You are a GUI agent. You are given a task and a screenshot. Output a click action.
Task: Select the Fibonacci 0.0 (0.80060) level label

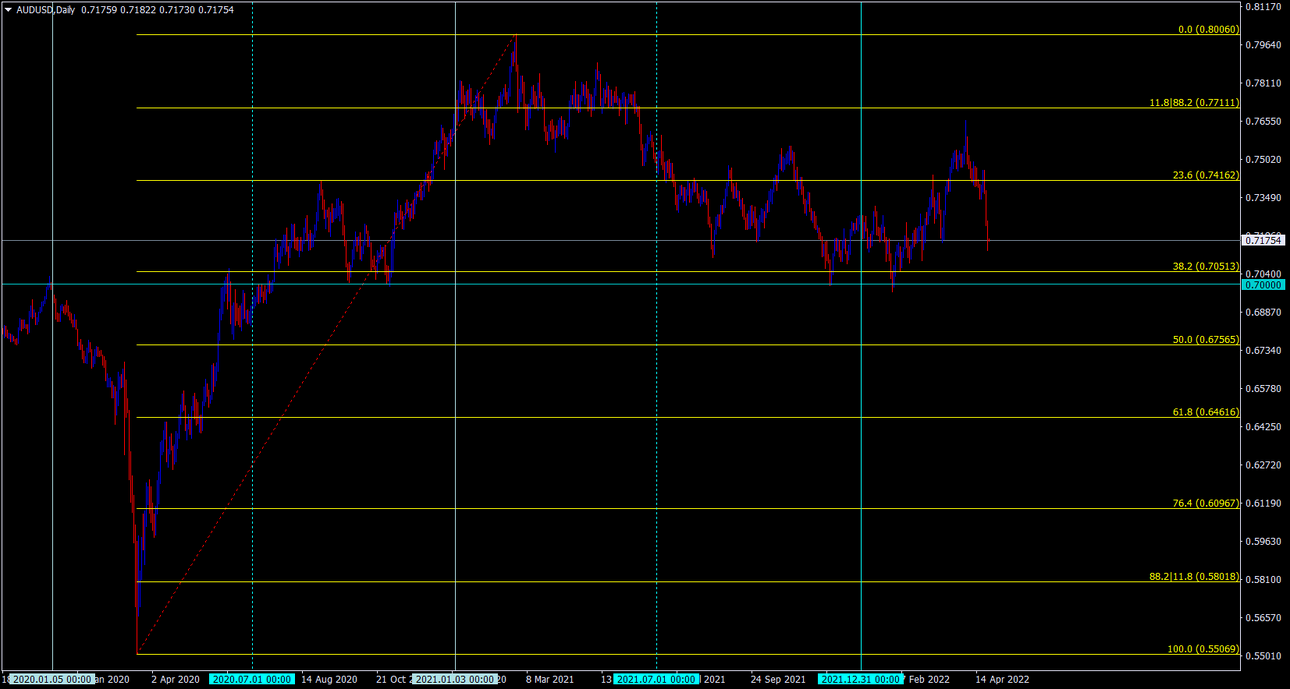pyautogui.click(x=1209, y=30)
